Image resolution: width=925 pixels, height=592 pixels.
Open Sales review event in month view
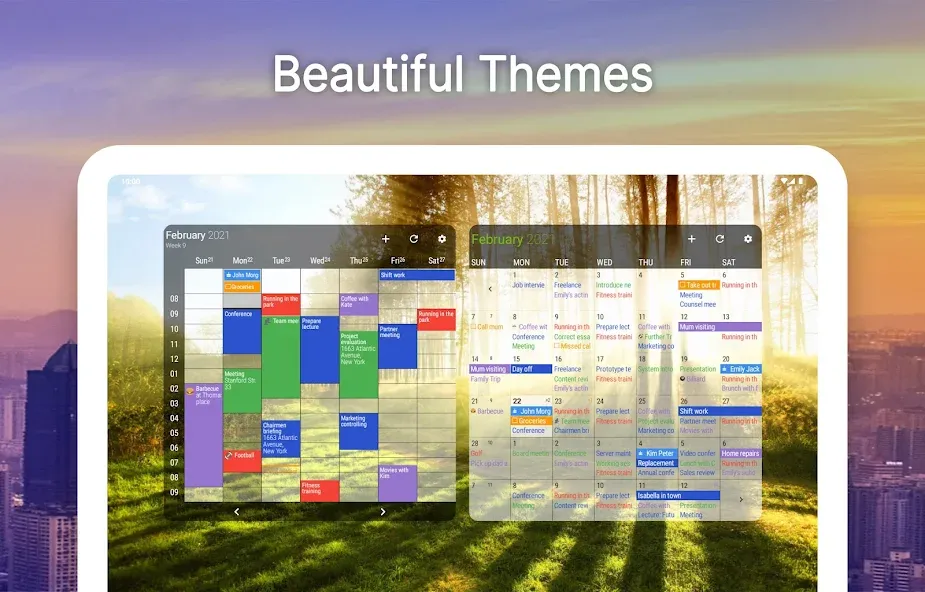click(697, 473)
